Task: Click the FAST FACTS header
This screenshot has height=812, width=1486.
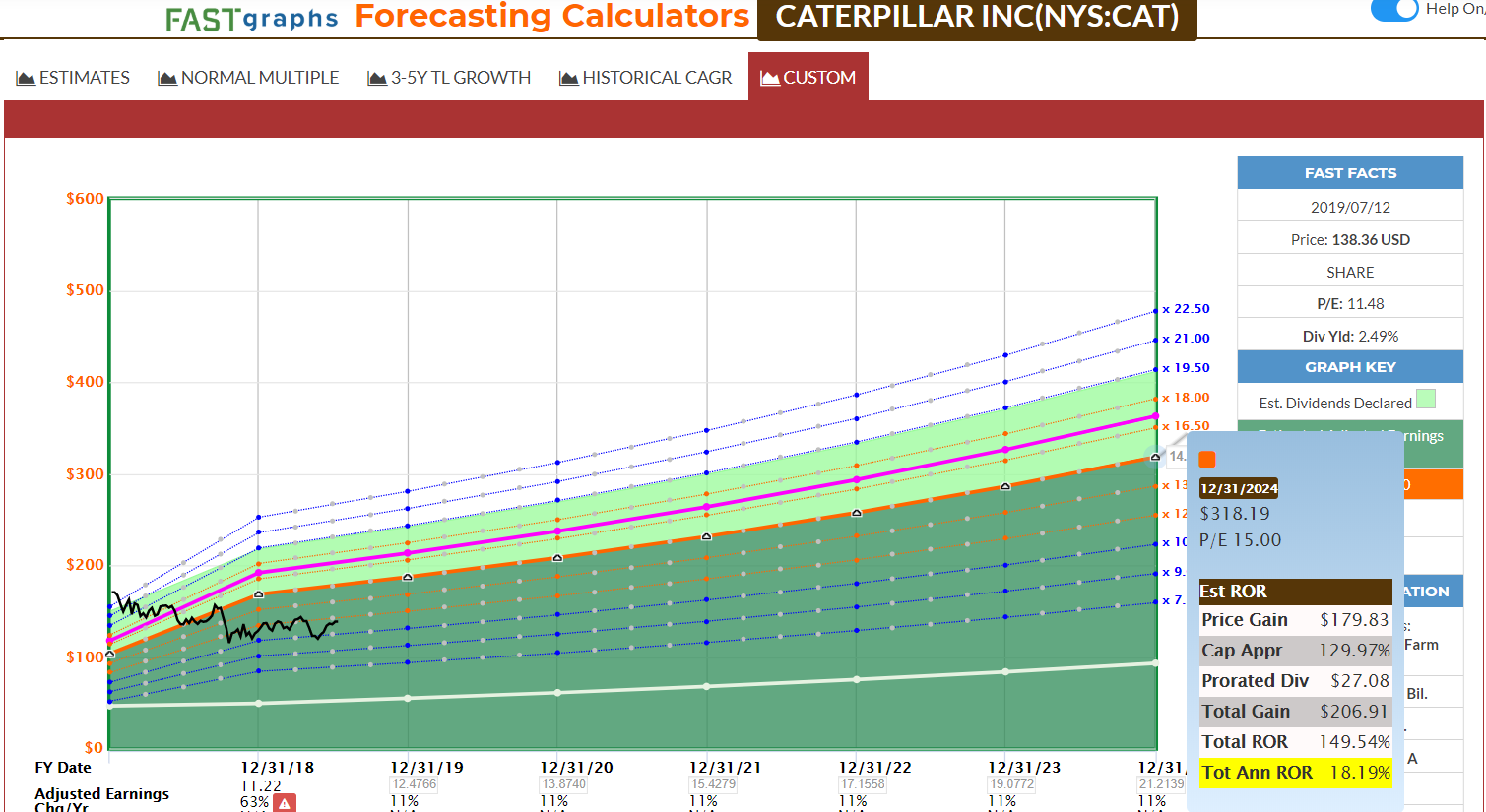Action: [1350, 173]
